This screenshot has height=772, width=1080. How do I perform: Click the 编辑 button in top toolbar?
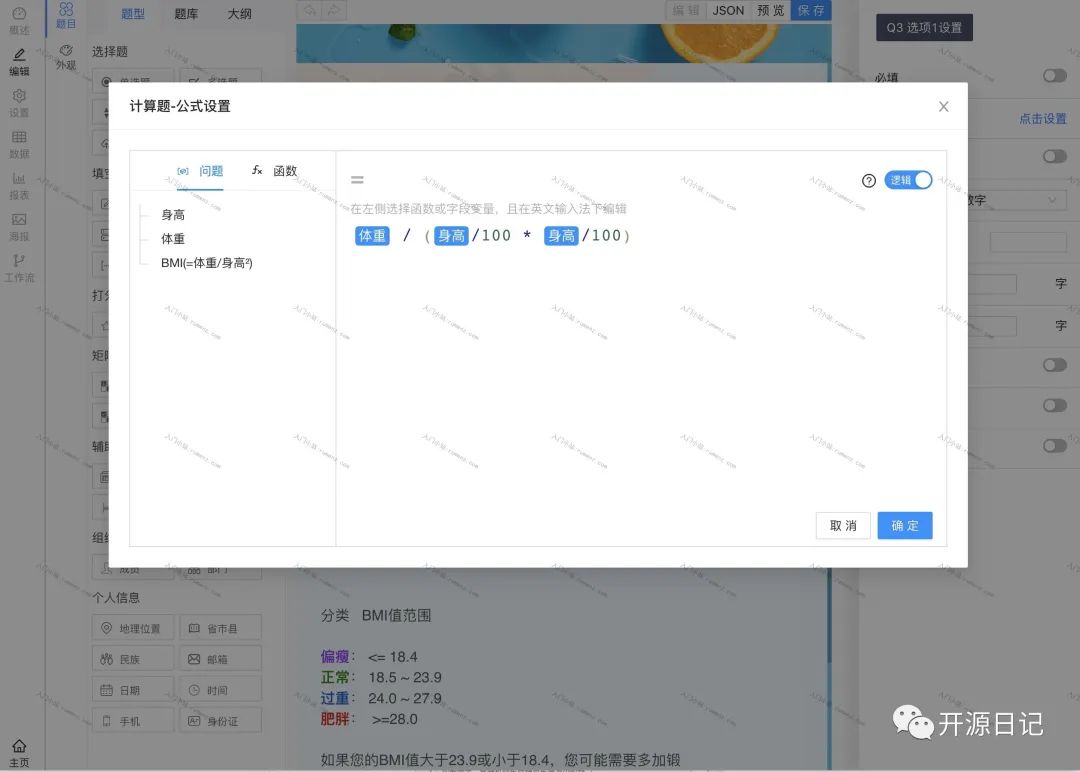(x=686, y=10)
